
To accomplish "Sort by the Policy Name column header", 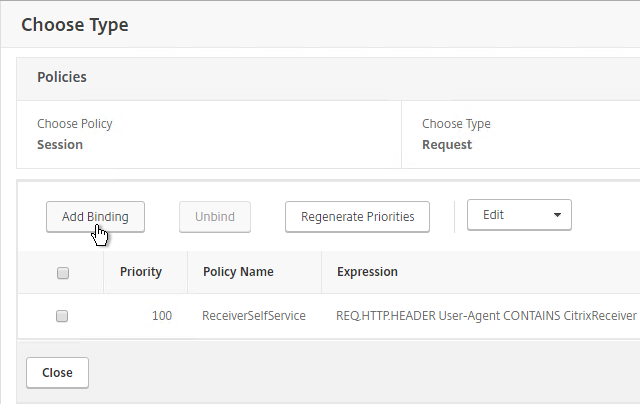I will [x=238, y=272].
